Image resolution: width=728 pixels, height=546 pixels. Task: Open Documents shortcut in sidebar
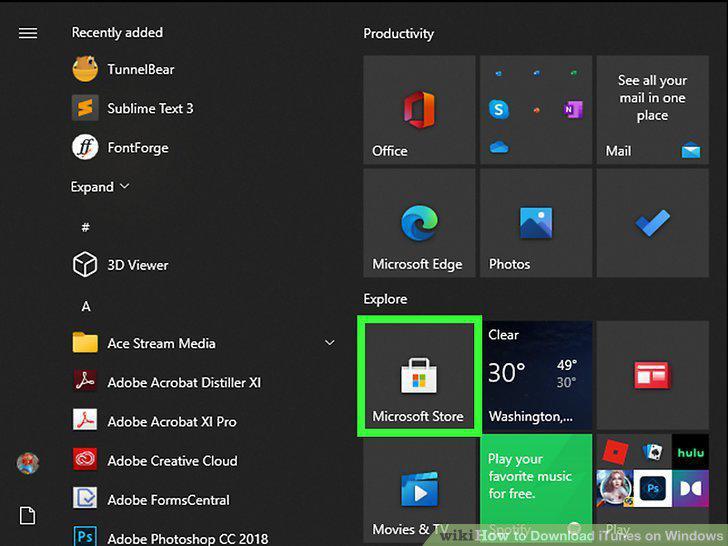[x=27, y=515]
